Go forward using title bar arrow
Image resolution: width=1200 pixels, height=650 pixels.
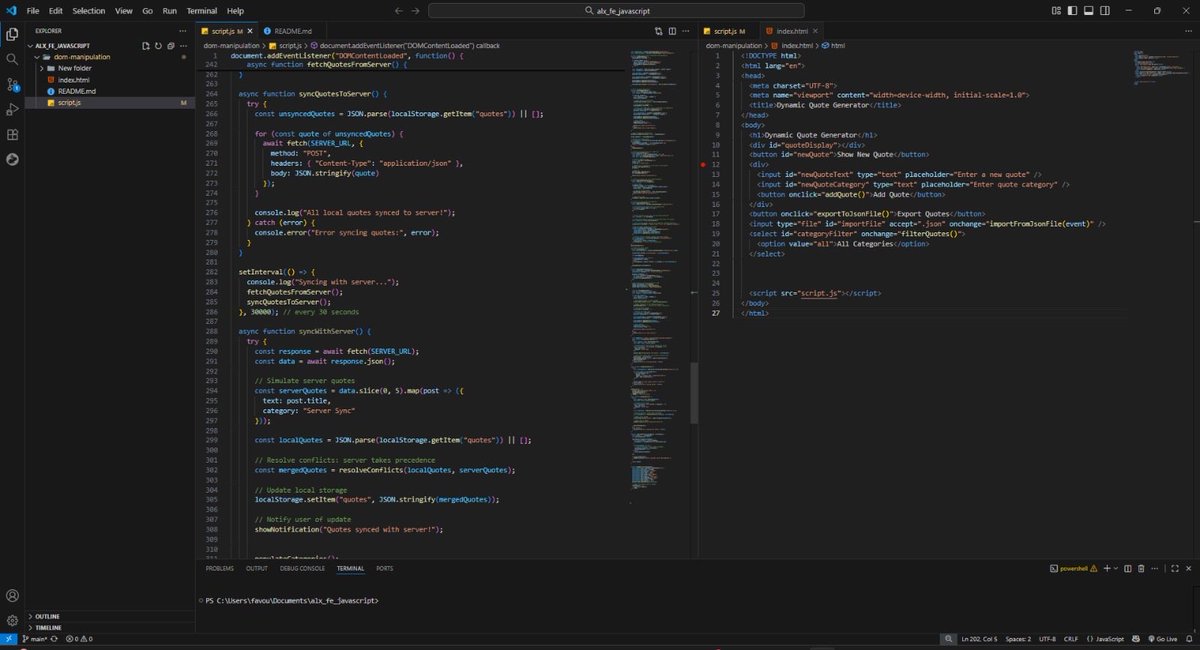[x=416, y=10]
